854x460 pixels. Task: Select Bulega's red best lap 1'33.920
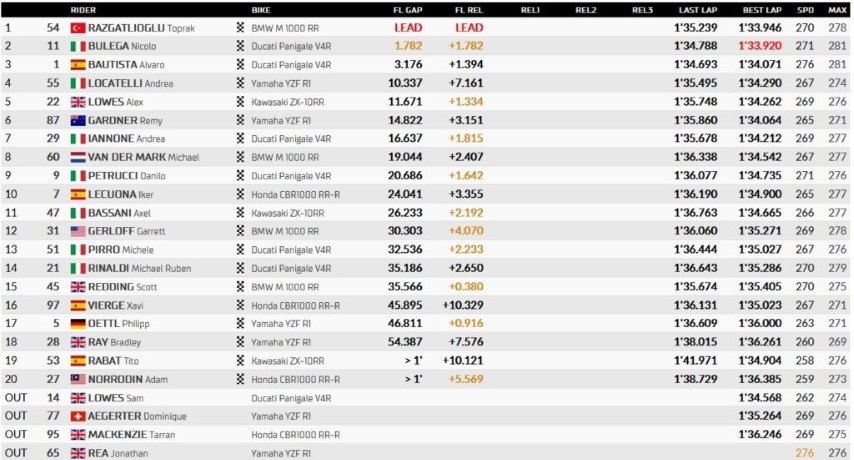(x=760, y=46)
